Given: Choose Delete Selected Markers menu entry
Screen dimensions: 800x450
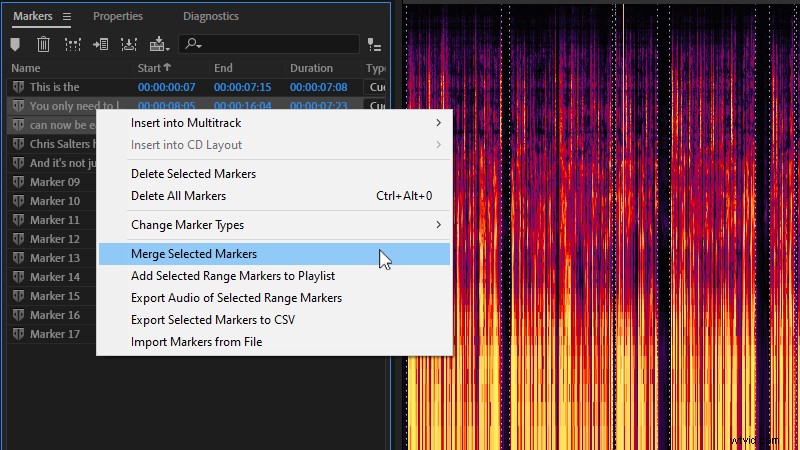Looking at the screenshot, I should 274,174.
